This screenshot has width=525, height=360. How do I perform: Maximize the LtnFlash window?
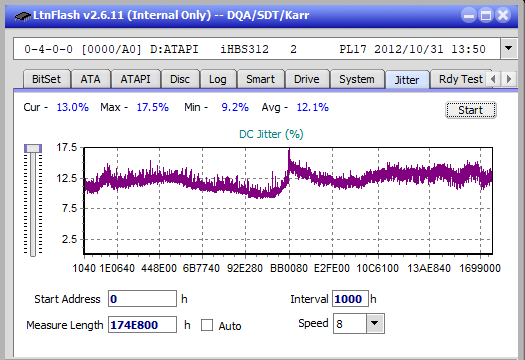coord(486,15)
